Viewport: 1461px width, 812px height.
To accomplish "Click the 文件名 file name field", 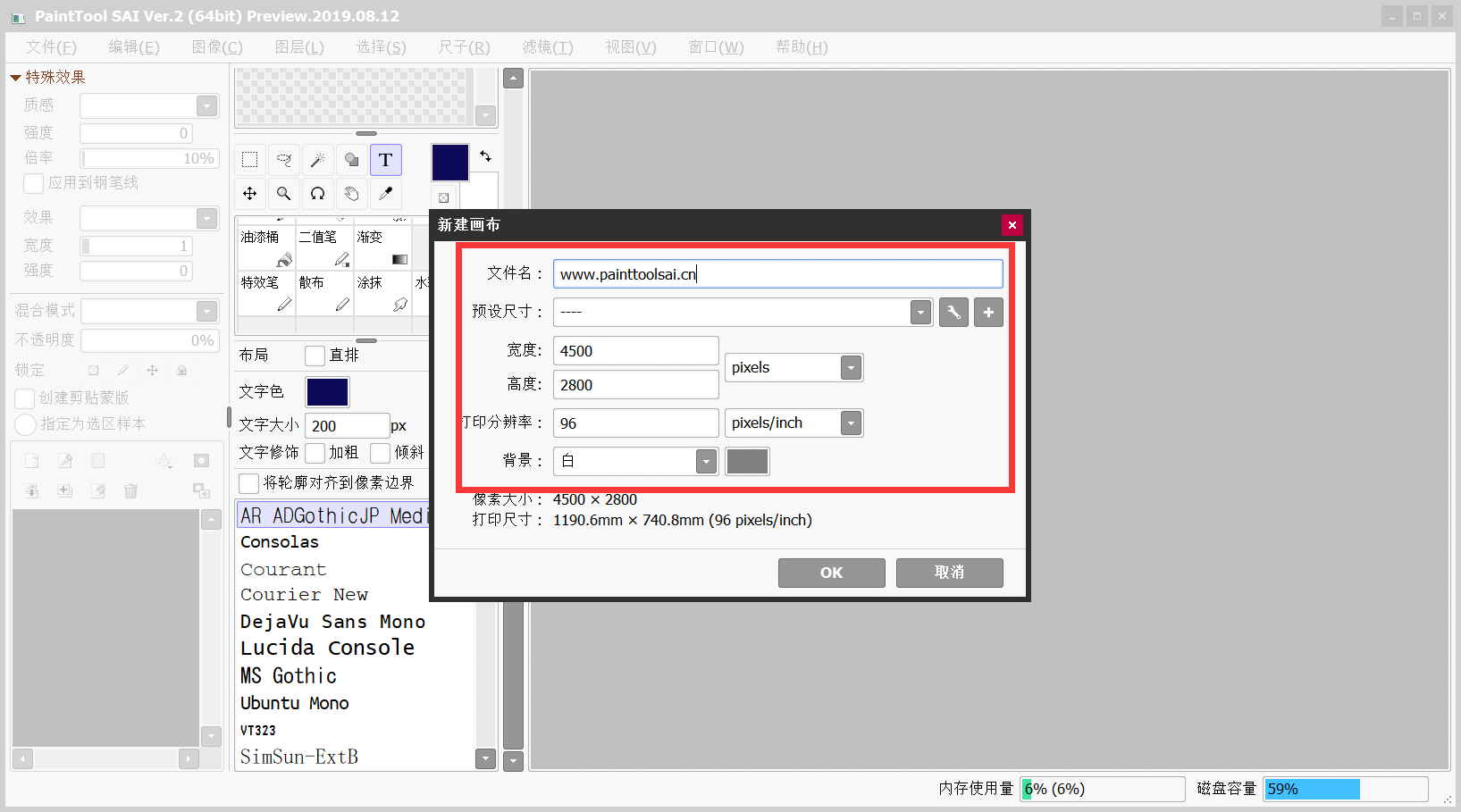I will coord(777,274).
